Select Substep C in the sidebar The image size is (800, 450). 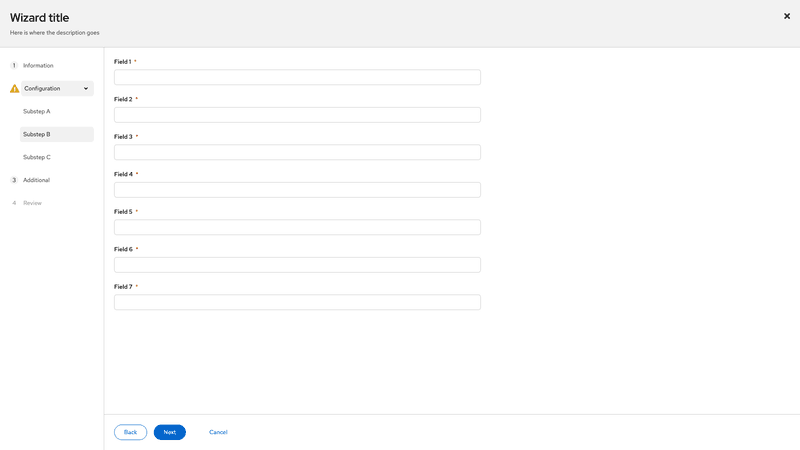[37, 157]
